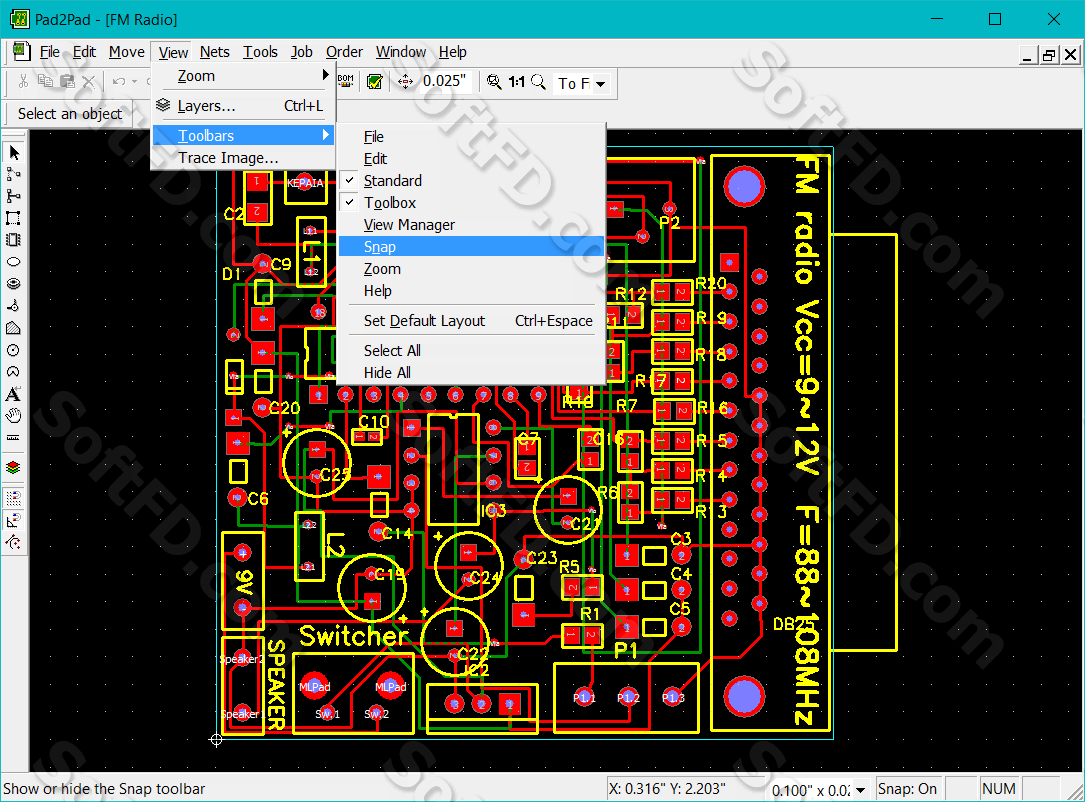This screenshot has height=802, width=1085.
Task: Expand the Toolbars submenu entry
Action: pyautogui.click(x=243, y=135)
